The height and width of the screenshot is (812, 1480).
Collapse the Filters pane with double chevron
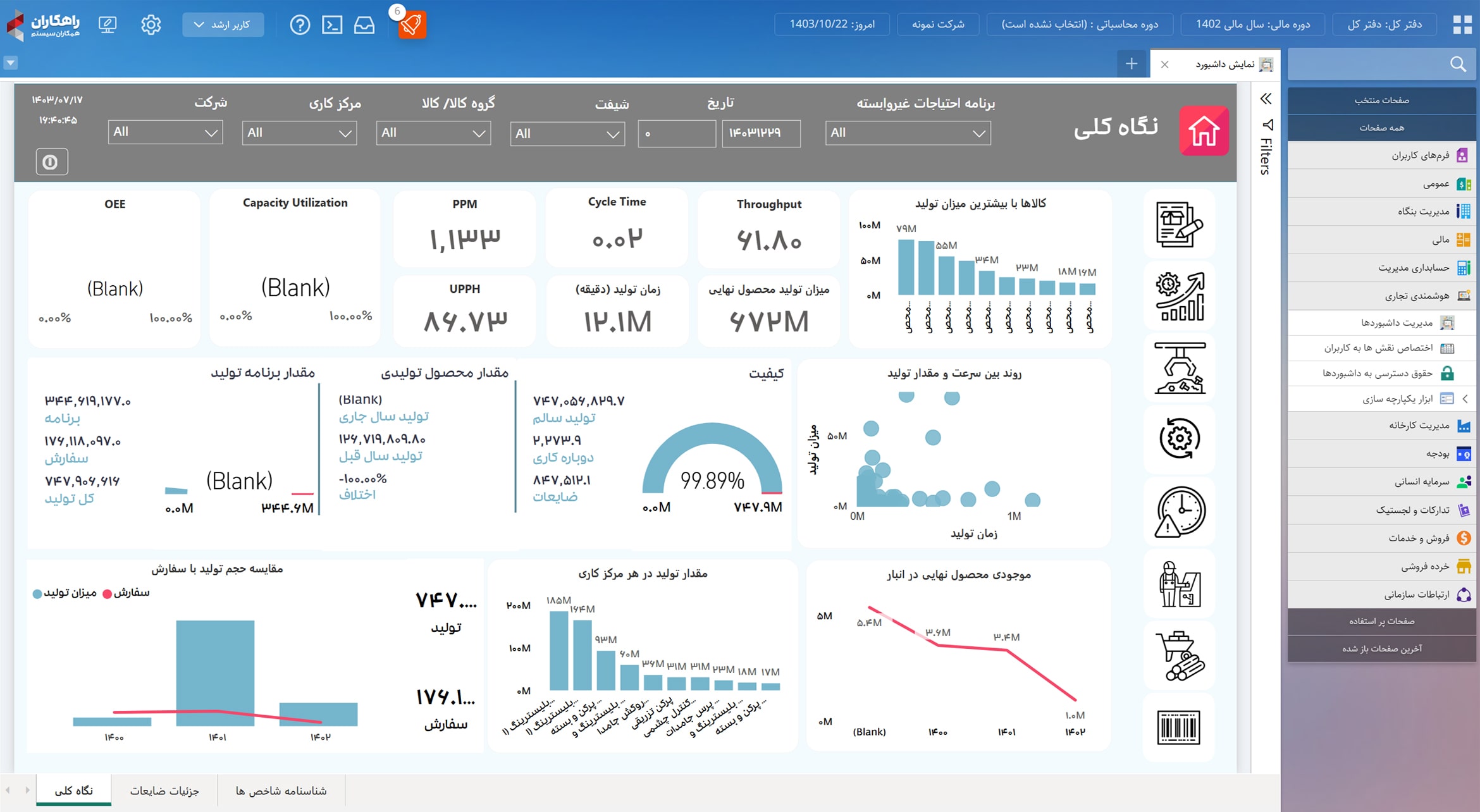(1266, 99)
